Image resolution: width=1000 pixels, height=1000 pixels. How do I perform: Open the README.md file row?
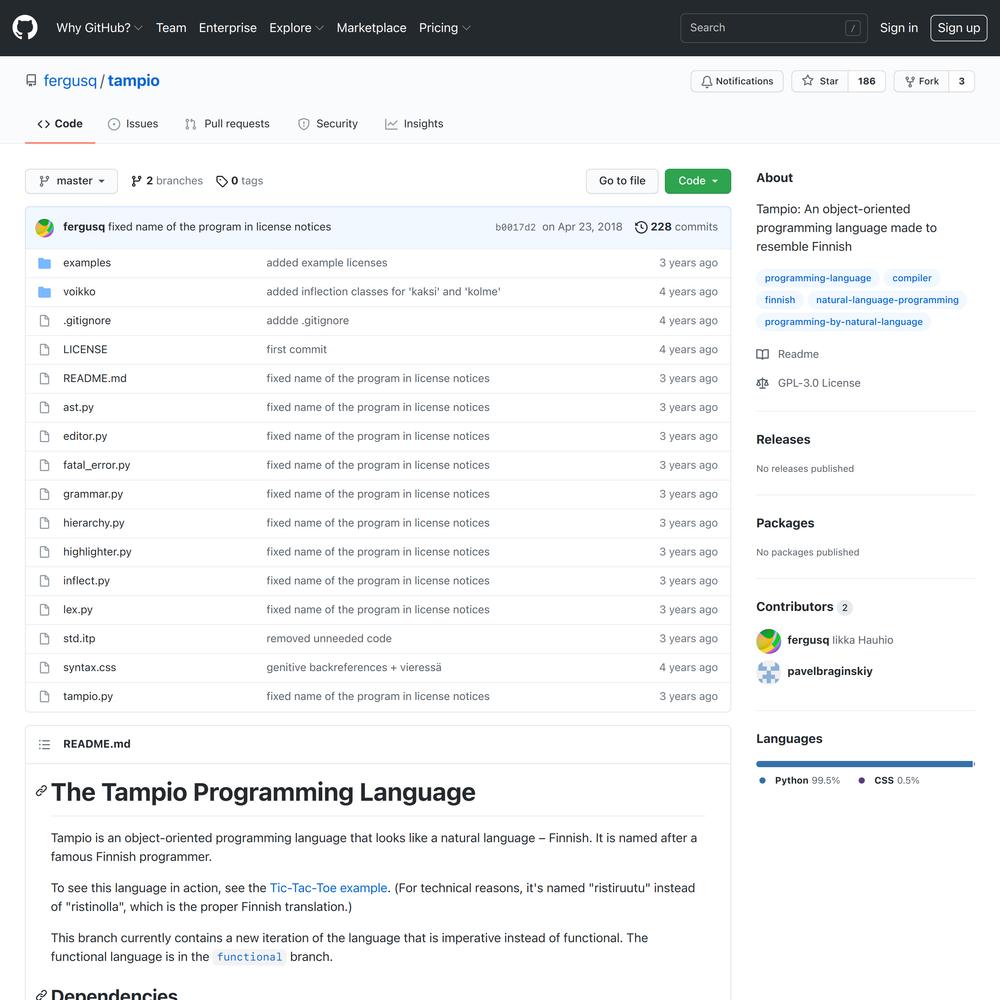pos(378,379)
